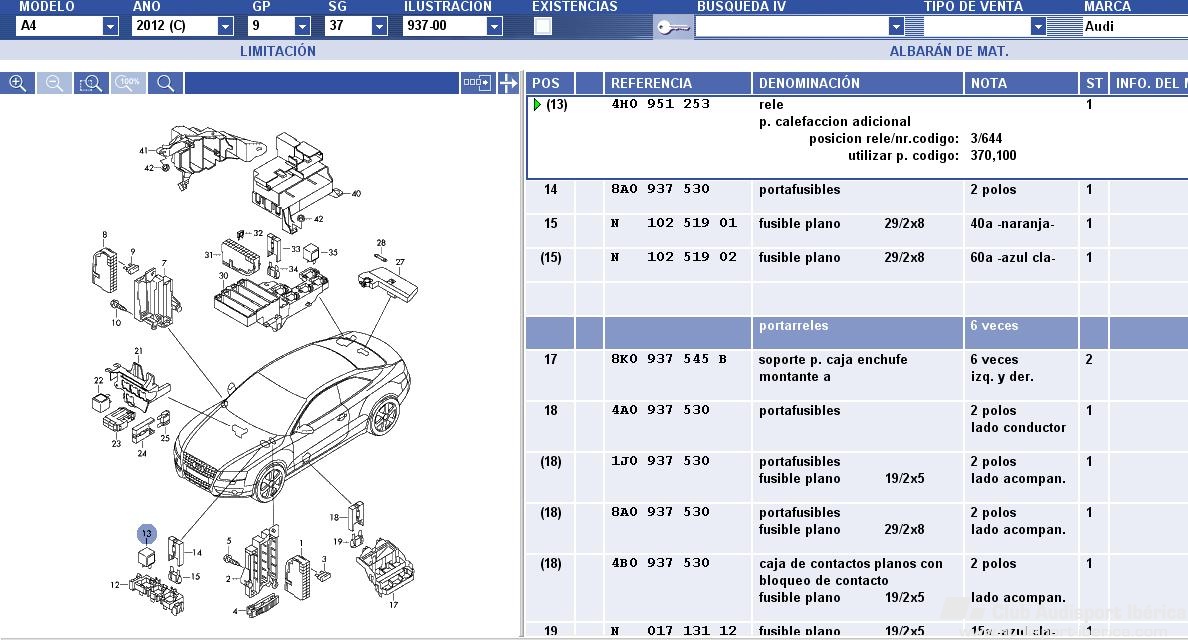
Task: Toggle the Existencias checkbox
Action: (x=542, y=27)
